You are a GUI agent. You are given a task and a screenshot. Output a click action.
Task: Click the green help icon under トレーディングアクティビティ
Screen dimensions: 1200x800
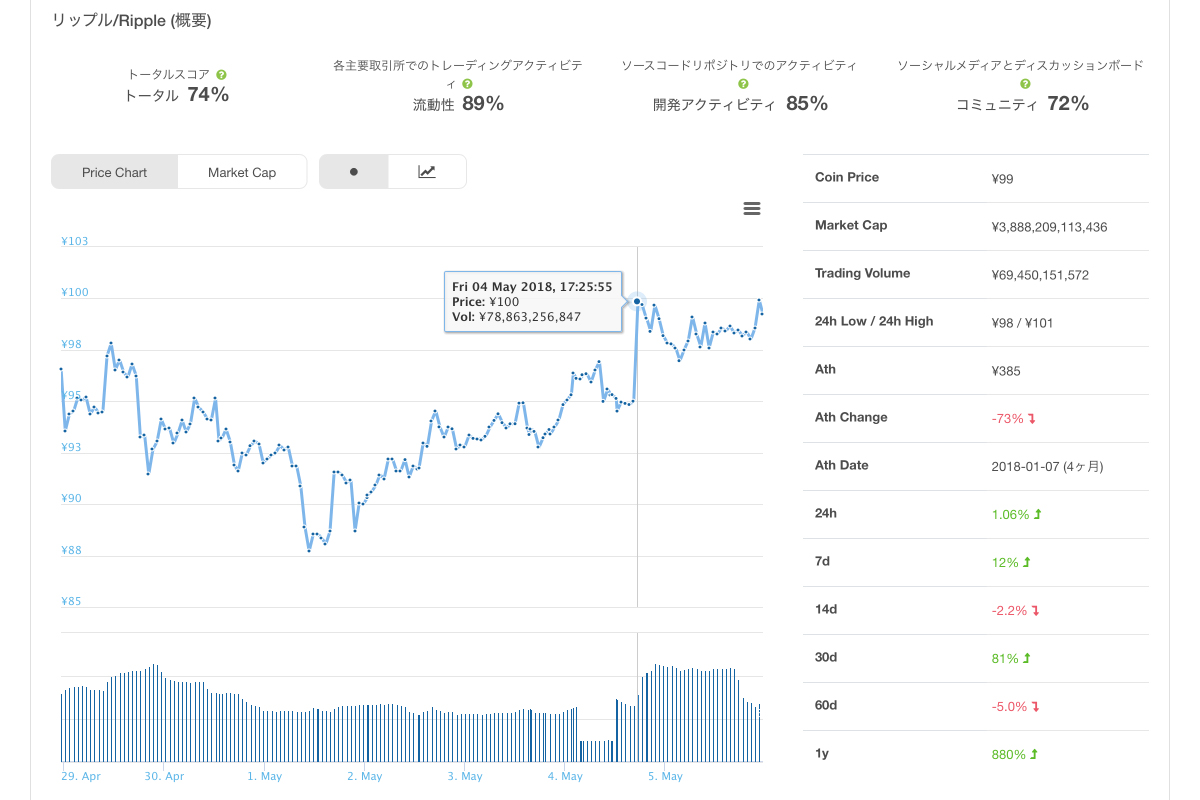coord(467,85)
